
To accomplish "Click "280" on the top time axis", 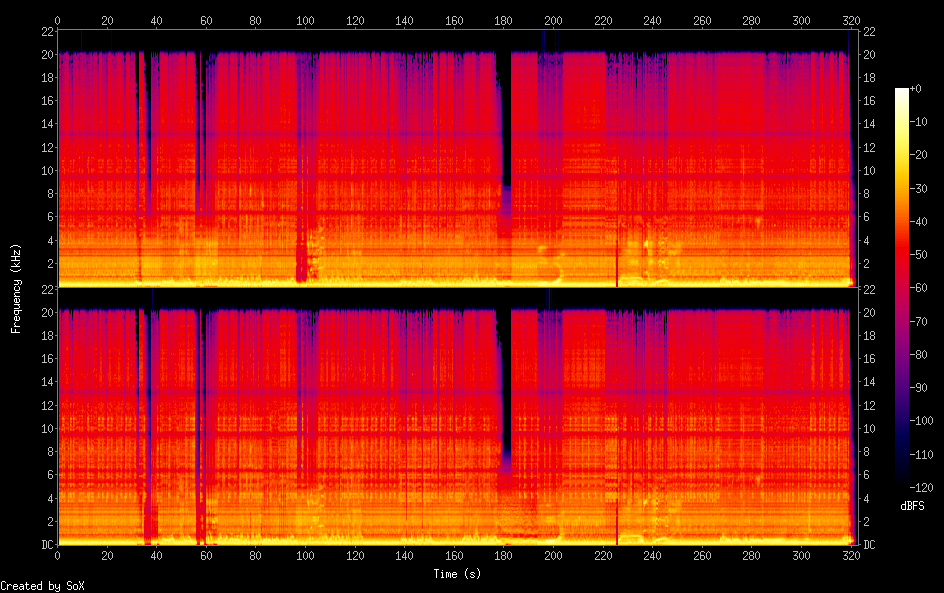I will click(x=752, y=20).
